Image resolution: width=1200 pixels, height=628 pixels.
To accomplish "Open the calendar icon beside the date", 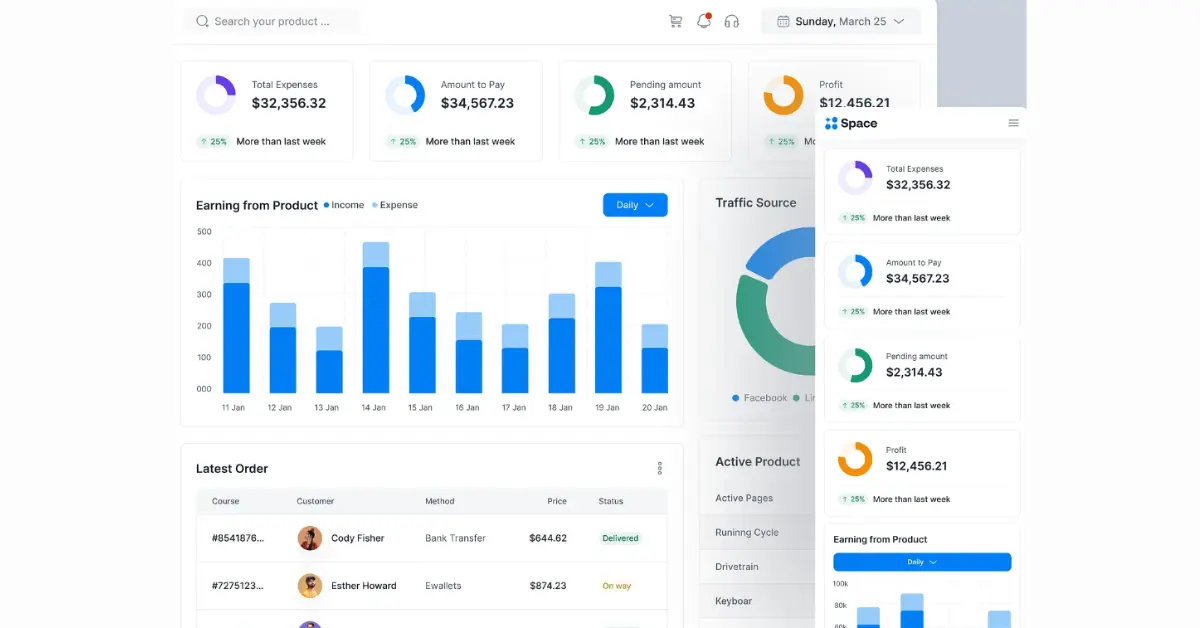I will 784,20.
